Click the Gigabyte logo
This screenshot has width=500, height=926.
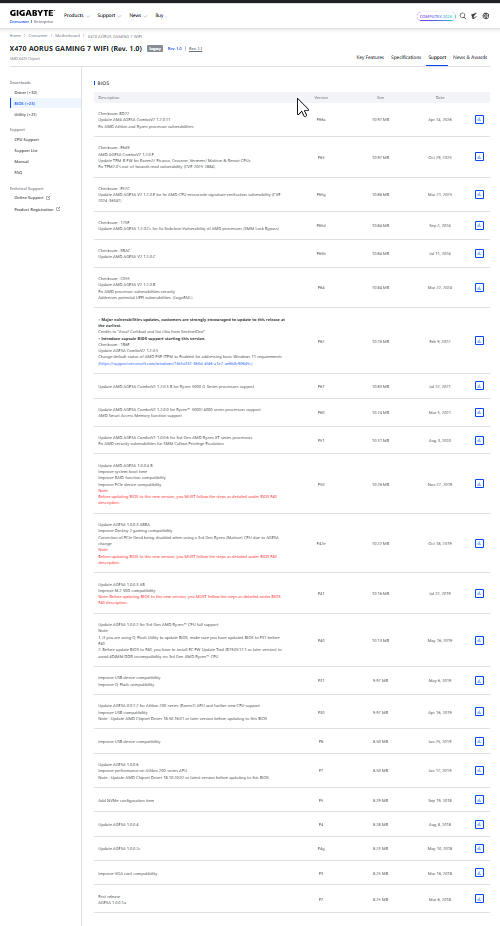tap(32, 13)
